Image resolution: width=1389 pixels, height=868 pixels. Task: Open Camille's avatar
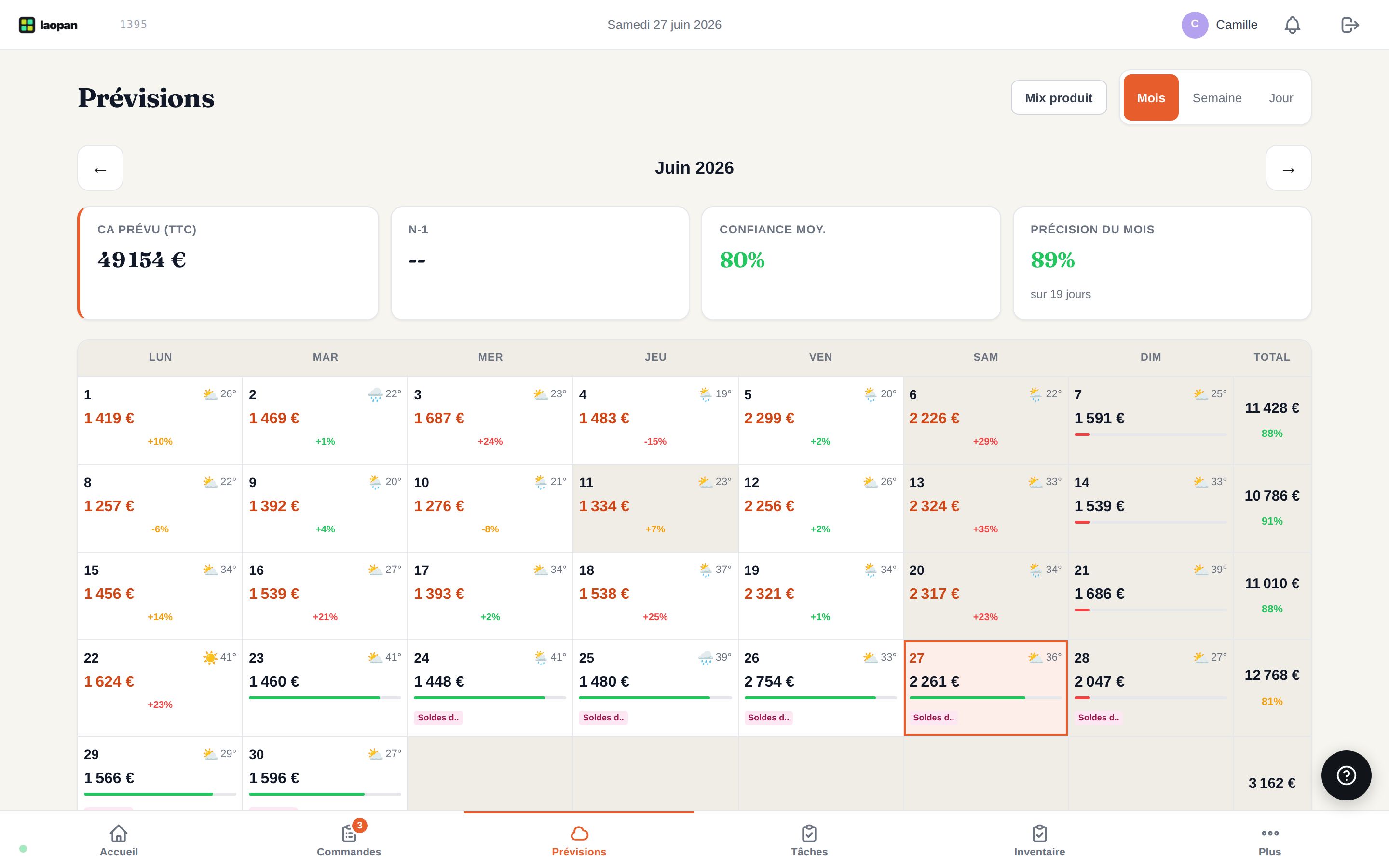(x=1195, y=25)
